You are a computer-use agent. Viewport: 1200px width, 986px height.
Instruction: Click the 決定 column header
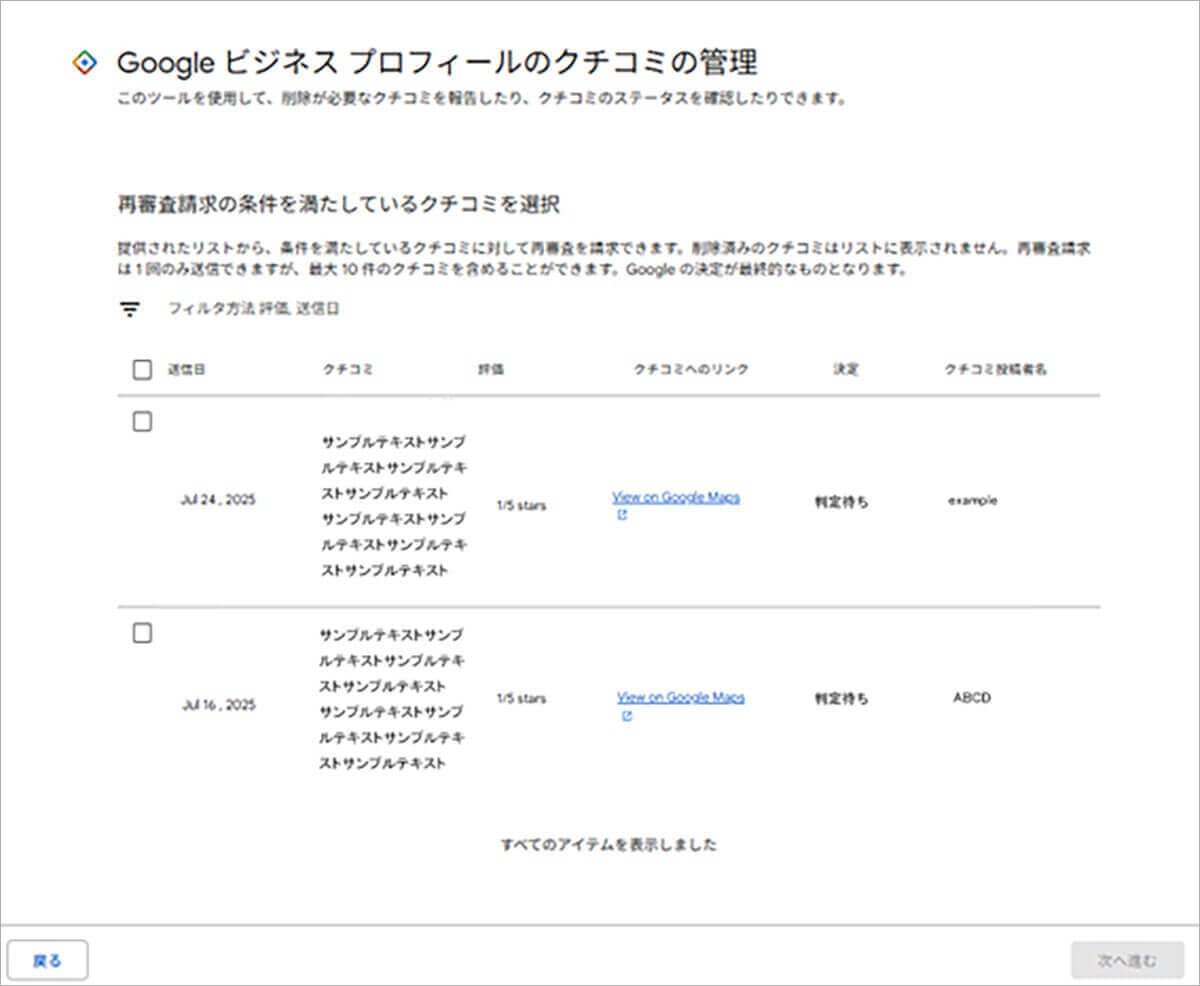tap(845, 370)
